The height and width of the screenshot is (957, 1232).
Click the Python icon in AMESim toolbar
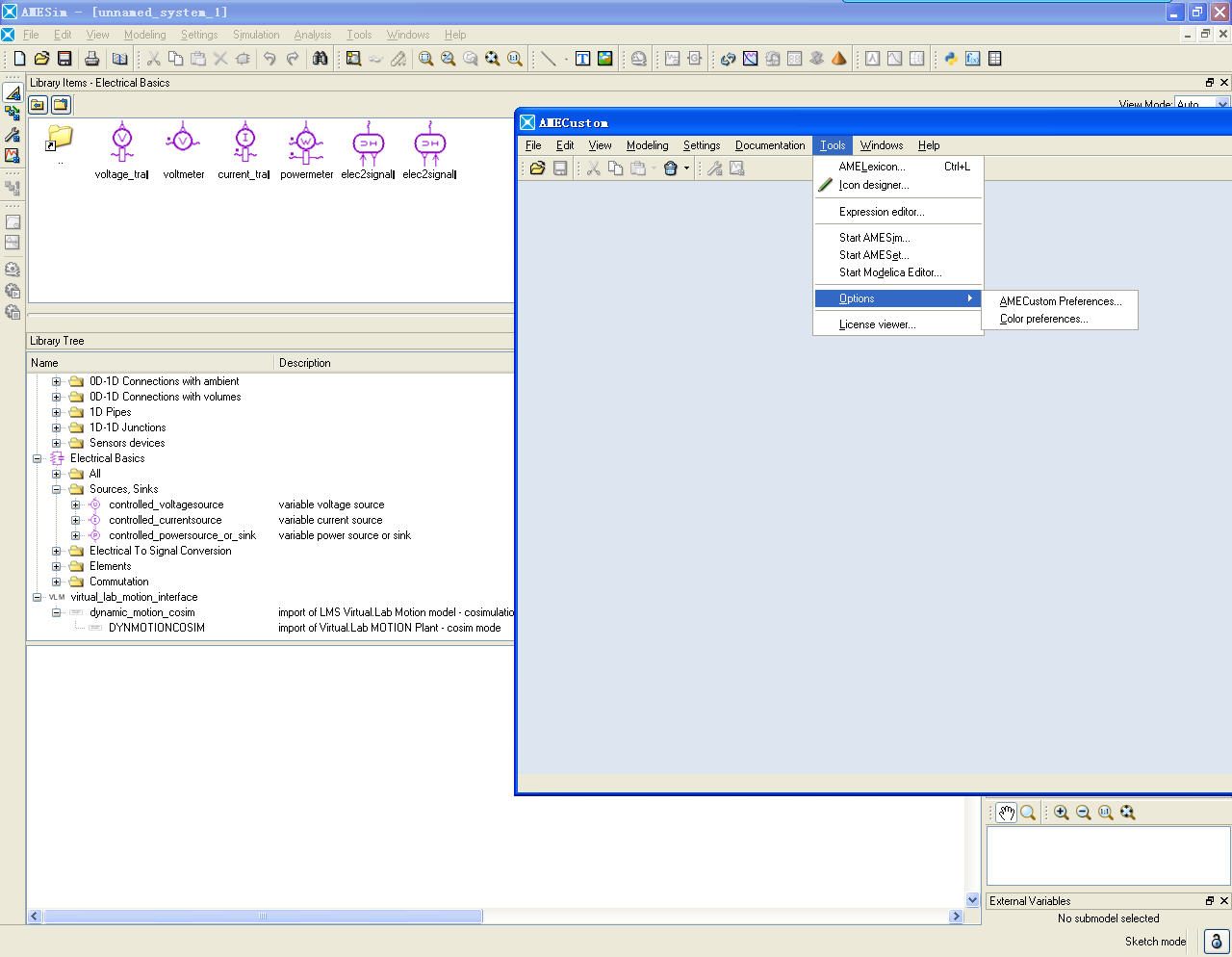pos(950,59)
